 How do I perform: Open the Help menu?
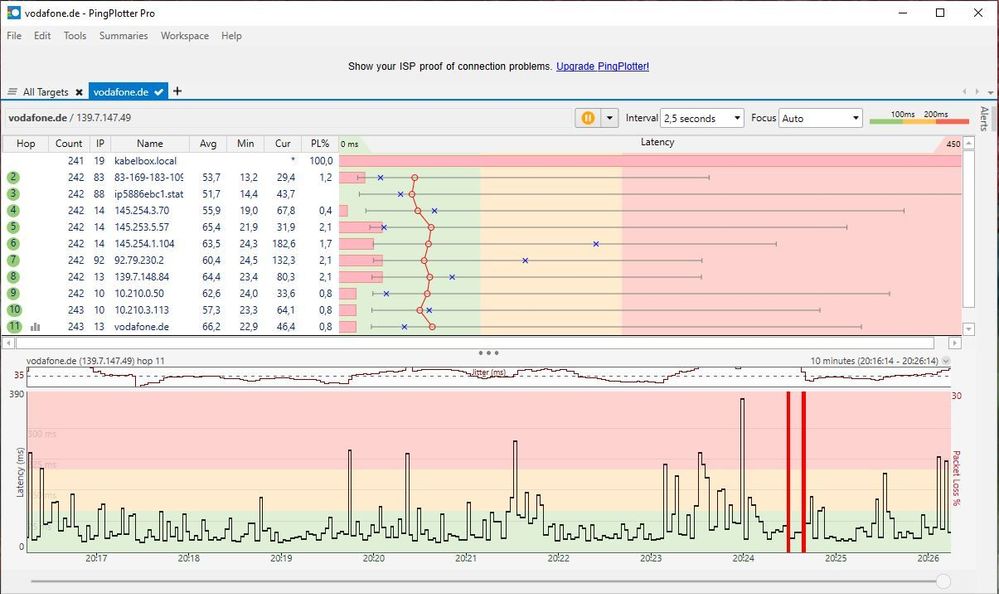coord(231,36)
